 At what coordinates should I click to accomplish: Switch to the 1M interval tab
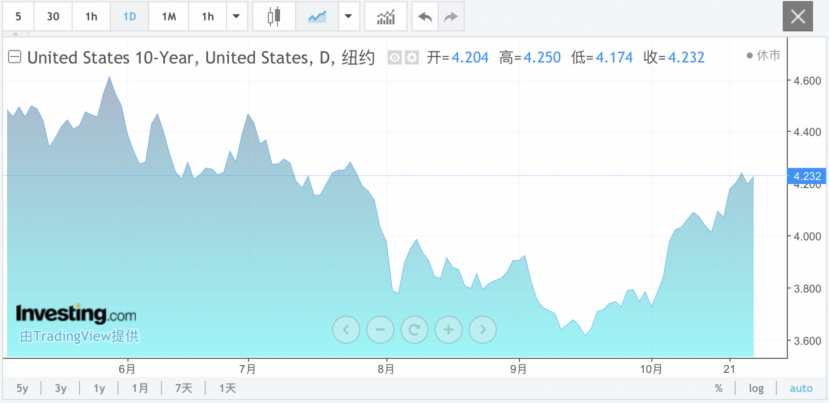[169, 17]
